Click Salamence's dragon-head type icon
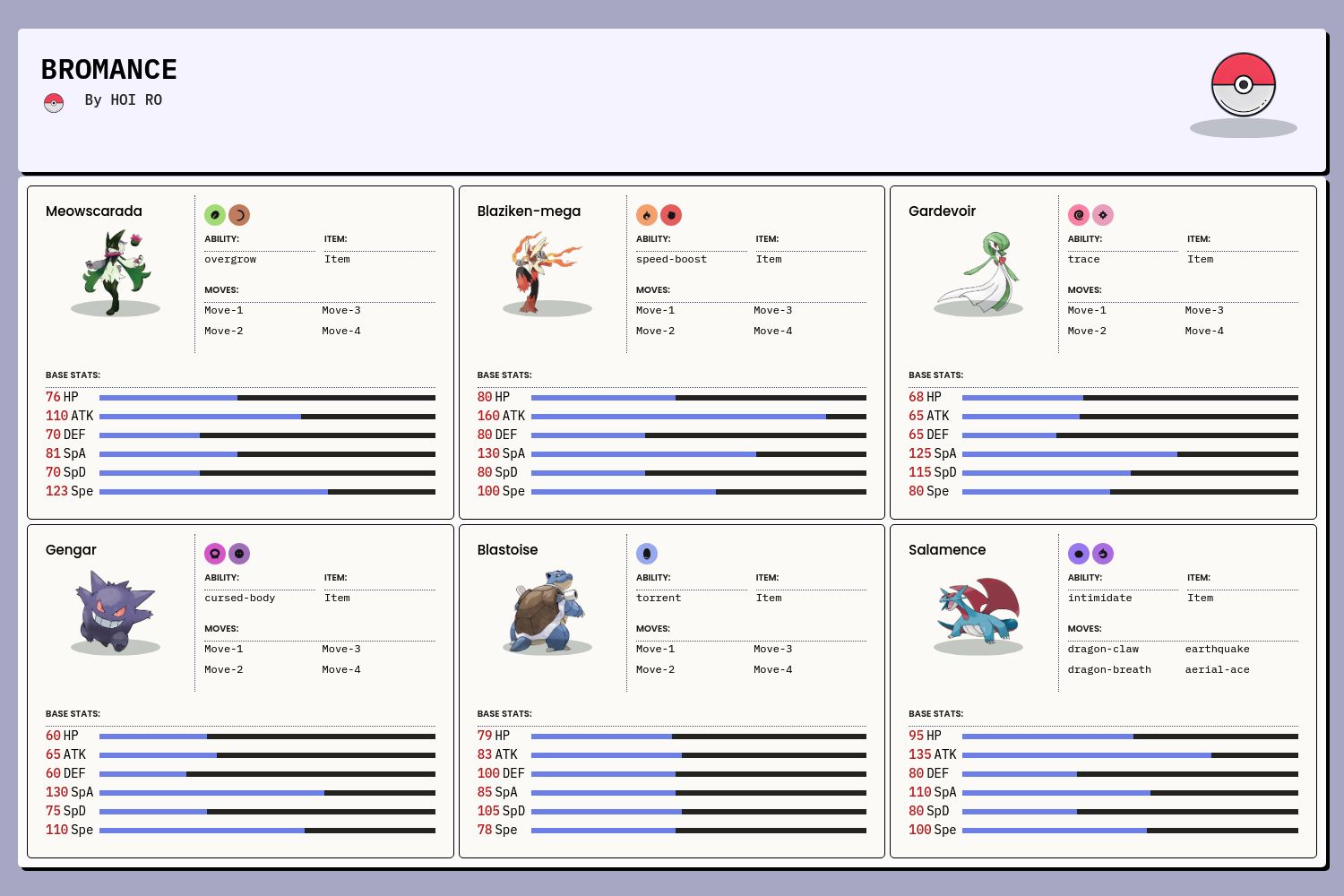 [1103, 554]
